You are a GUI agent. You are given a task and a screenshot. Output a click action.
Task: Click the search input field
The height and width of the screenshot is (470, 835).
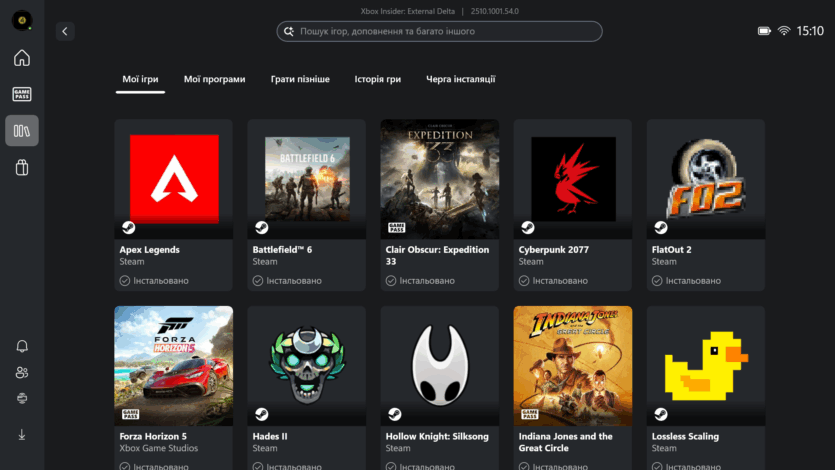(440, 31)
